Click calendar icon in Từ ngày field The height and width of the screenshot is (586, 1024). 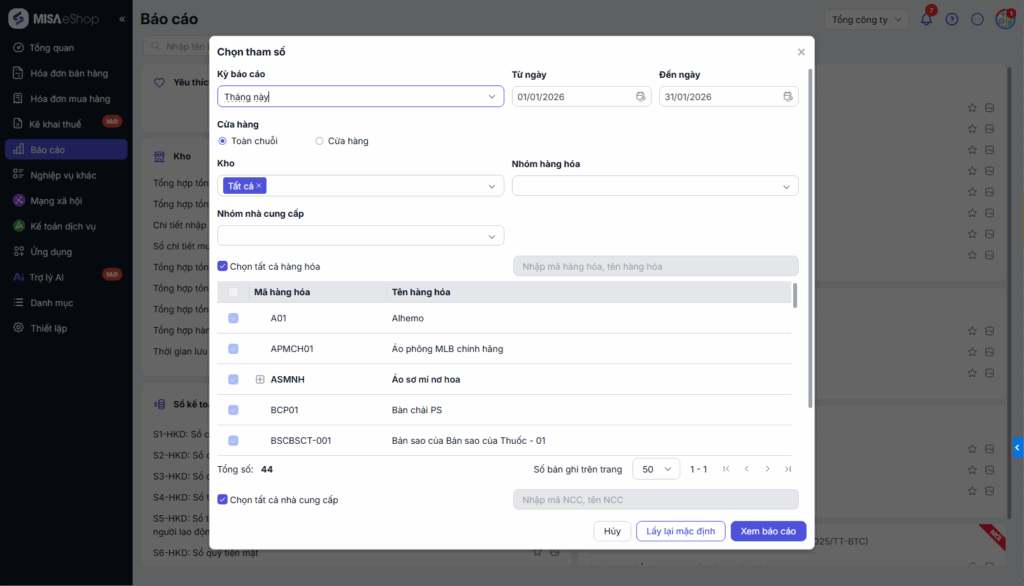(x=640, y=97)
